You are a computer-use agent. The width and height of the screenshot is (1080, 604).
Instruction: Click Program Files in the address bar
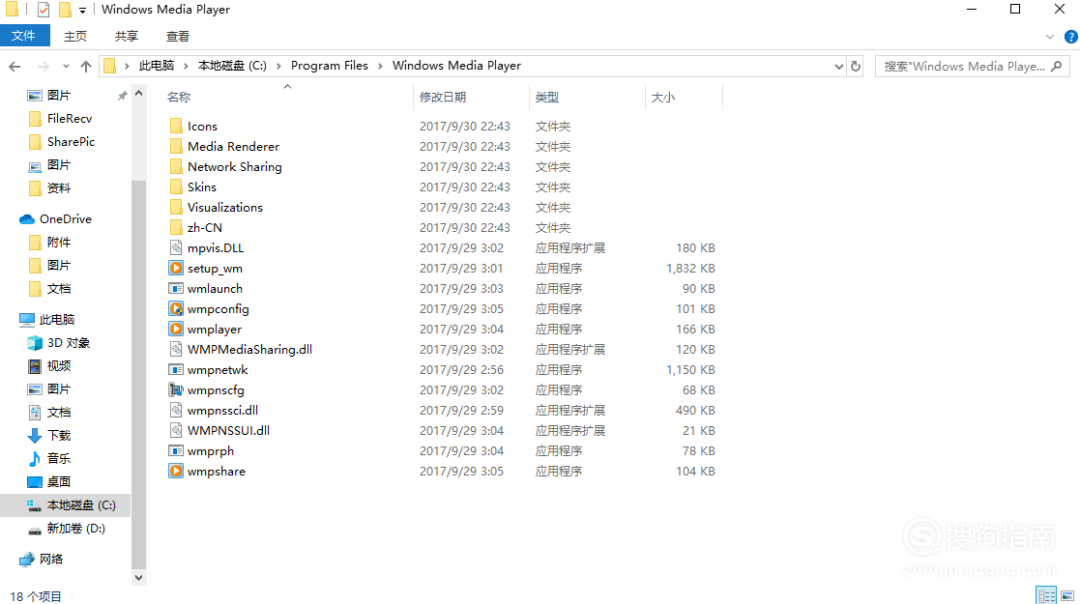pos(329,66)
